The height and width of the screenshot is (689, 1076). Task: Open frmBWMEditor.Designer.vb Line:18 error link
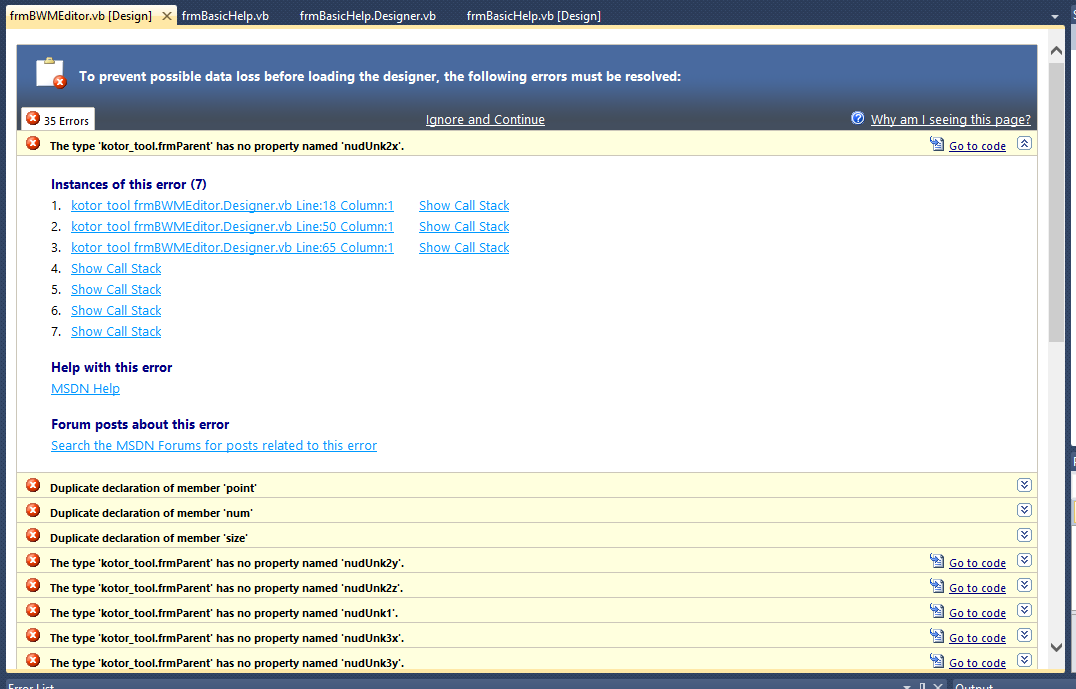coord(232,206)
